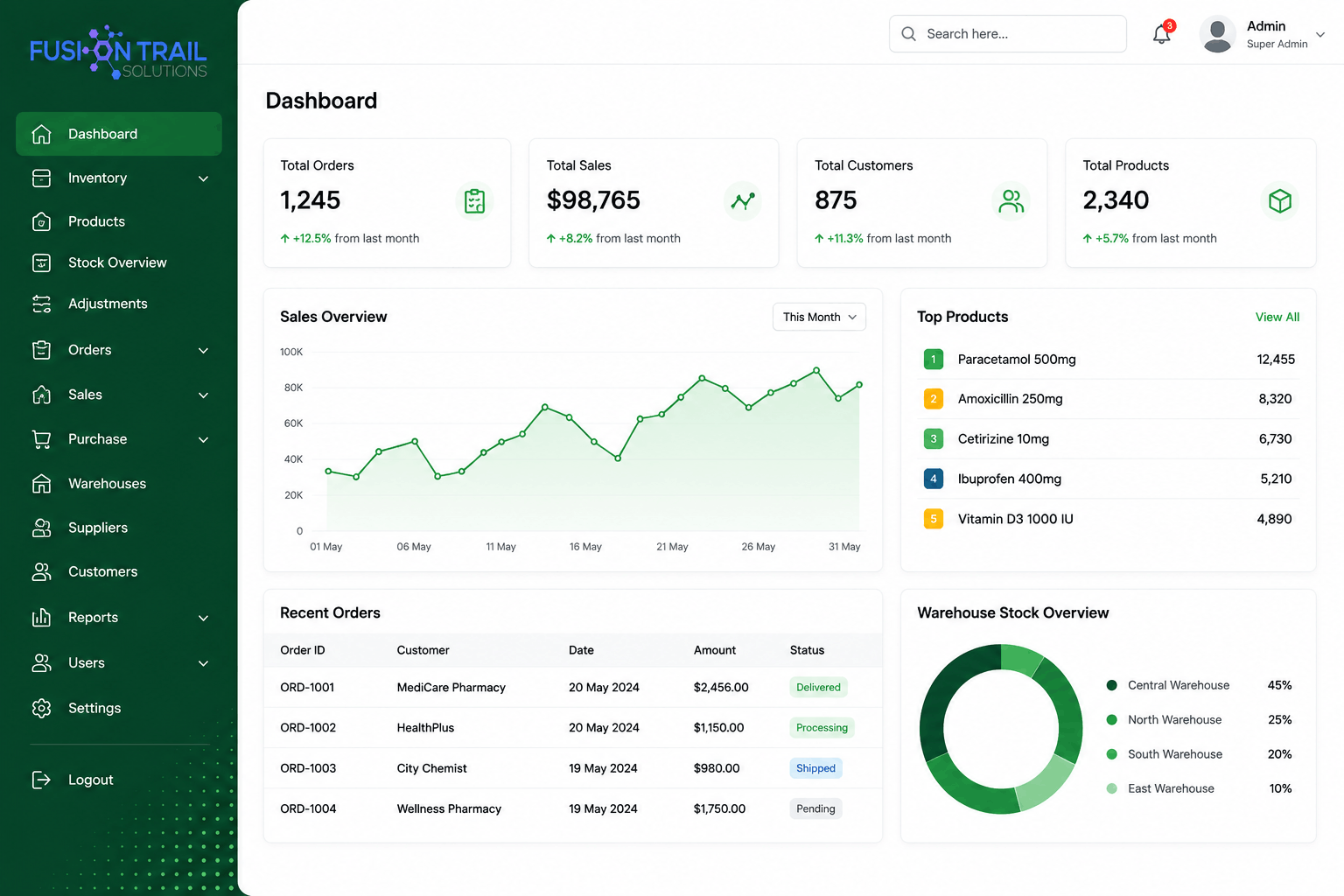The height and width of the screenshot is (896, 1344).
Task: Expand the Inventory submenu chevron
Action: pyautogui.click(x=203, y=178)
